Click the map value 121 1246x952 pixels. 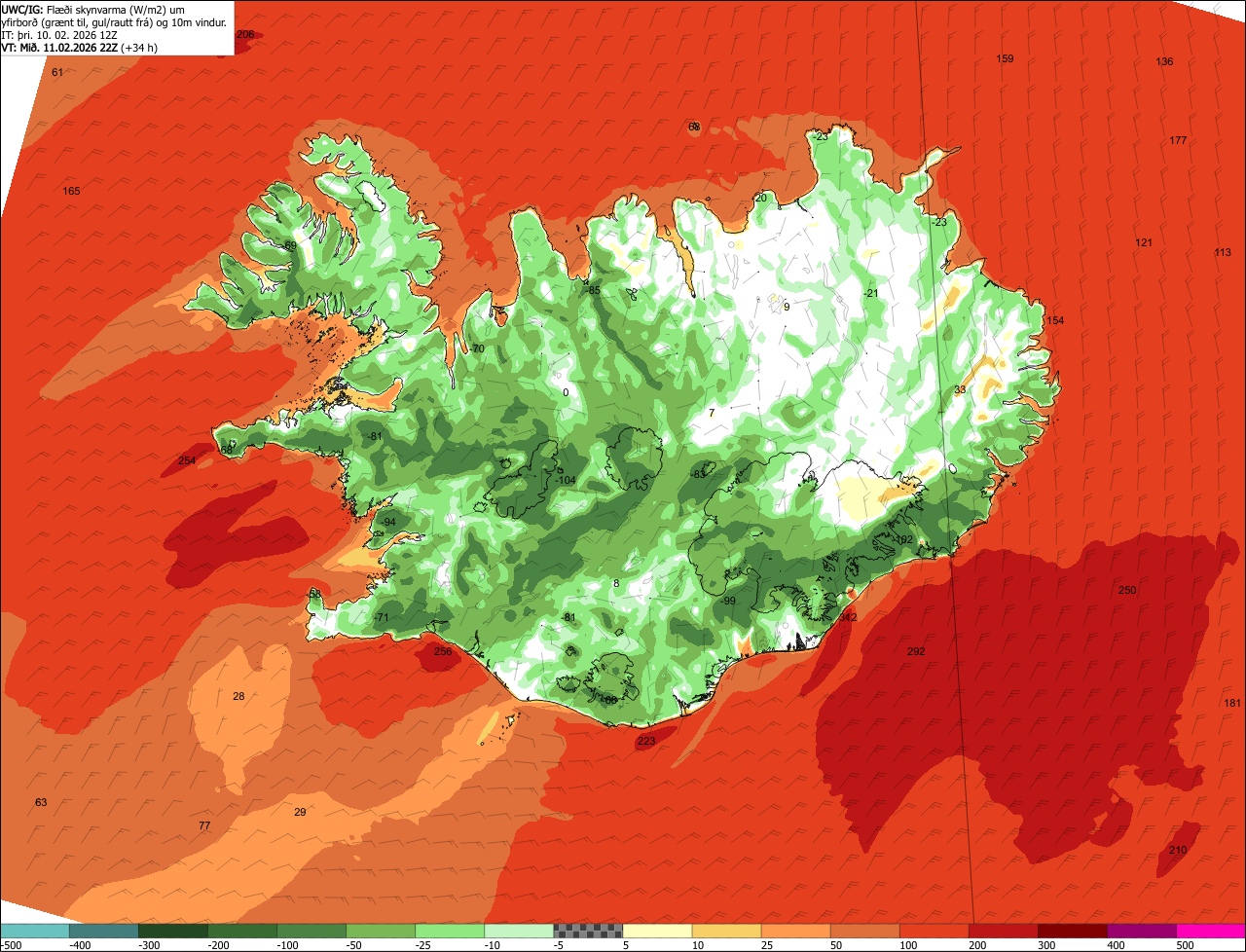[x=1144, y=242]
